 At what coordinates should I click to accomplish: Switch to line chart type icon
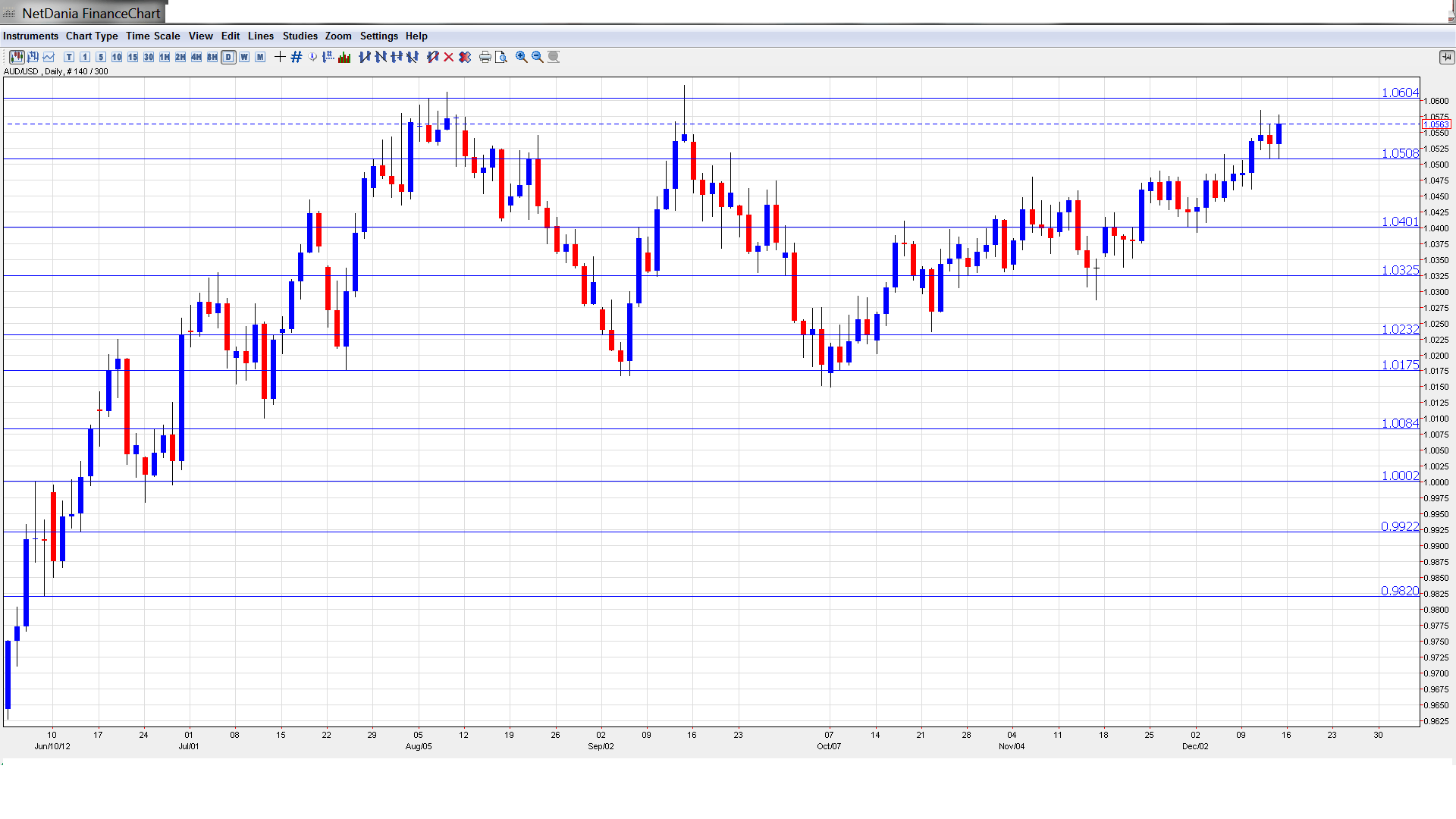[x=49, y=57]
